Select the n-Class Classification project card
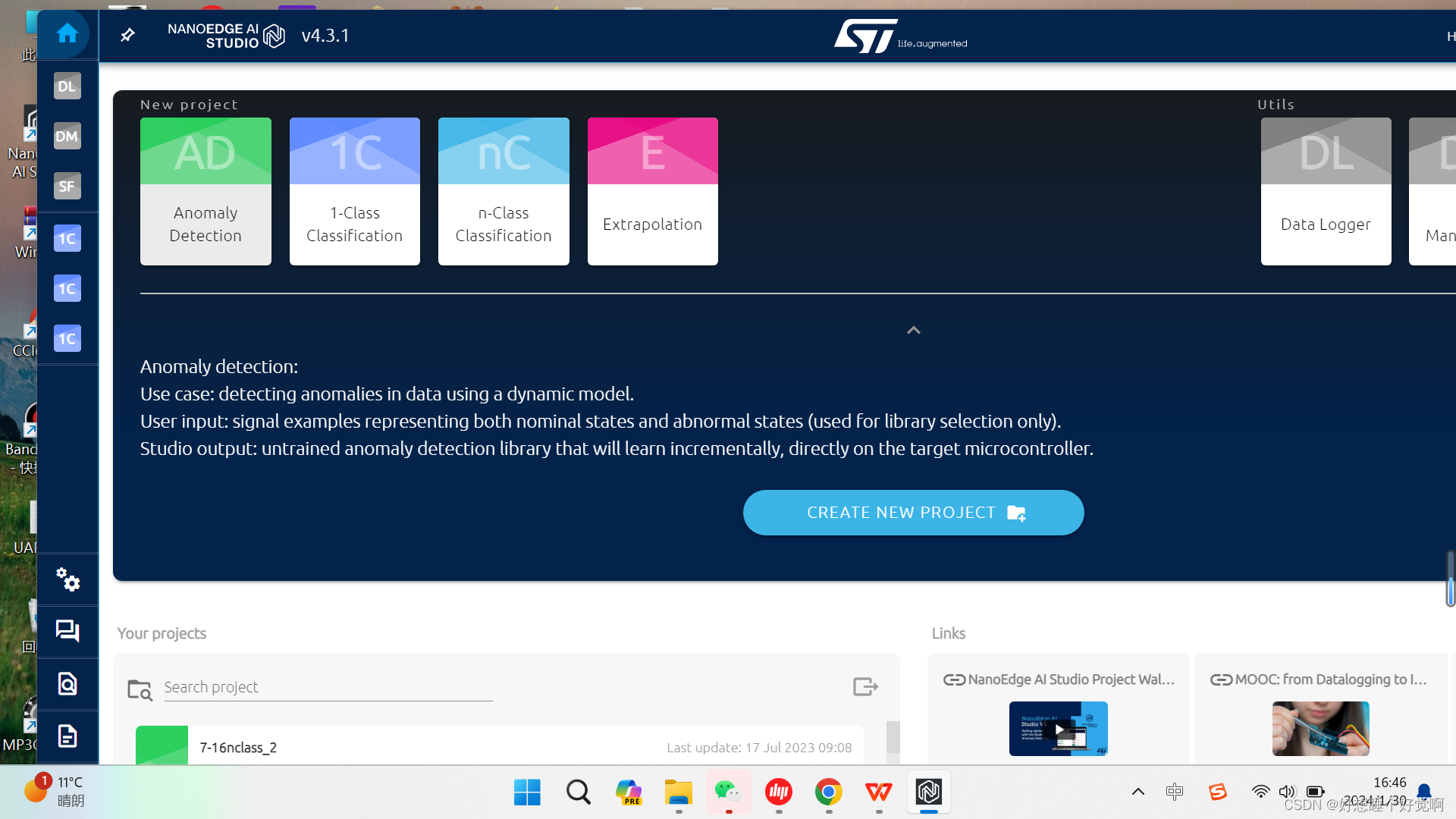The image size is (1456, 819). pos(504,191)
